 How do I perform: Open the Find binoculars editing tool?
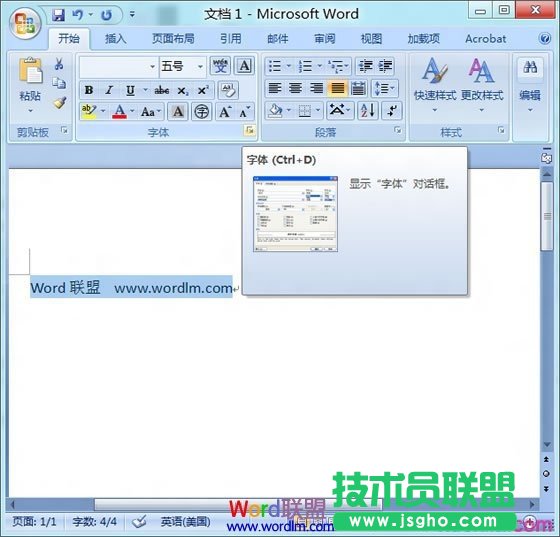tap(530, 67)
